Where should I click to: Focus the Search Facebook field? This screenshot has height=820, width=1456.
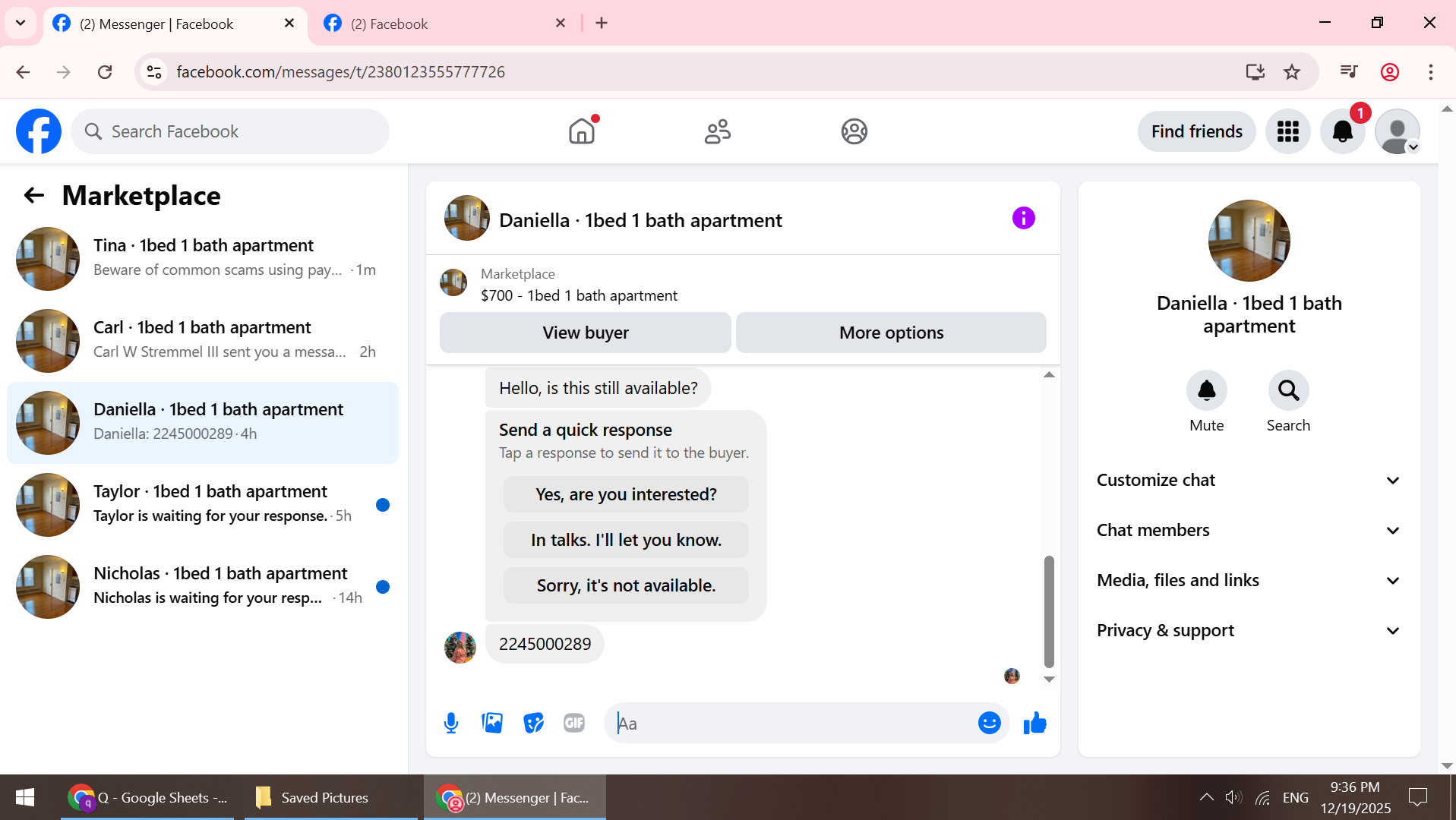point(230,131)
